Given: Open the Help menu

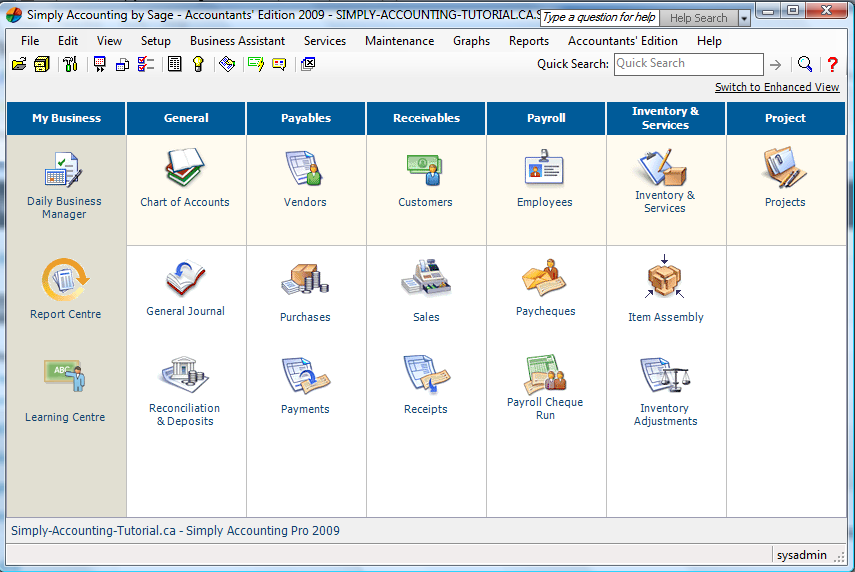Looking at the screenshot, I should coord(709,41).
